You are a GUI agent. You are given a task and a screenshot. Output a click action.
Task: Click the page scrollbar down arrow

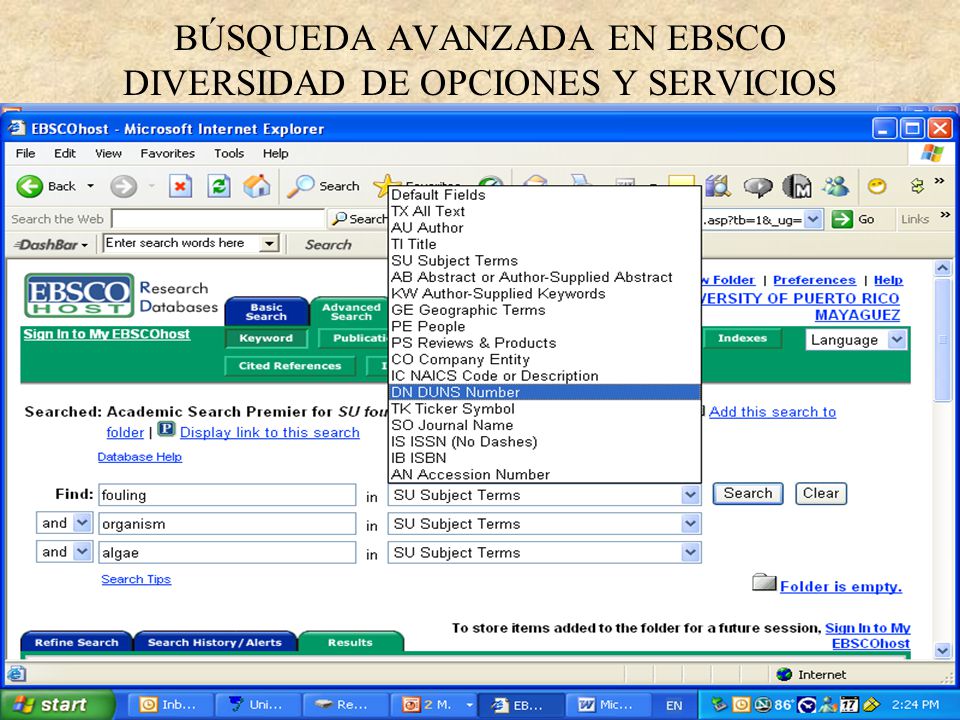pyautogui.click(x=942, y=650)
